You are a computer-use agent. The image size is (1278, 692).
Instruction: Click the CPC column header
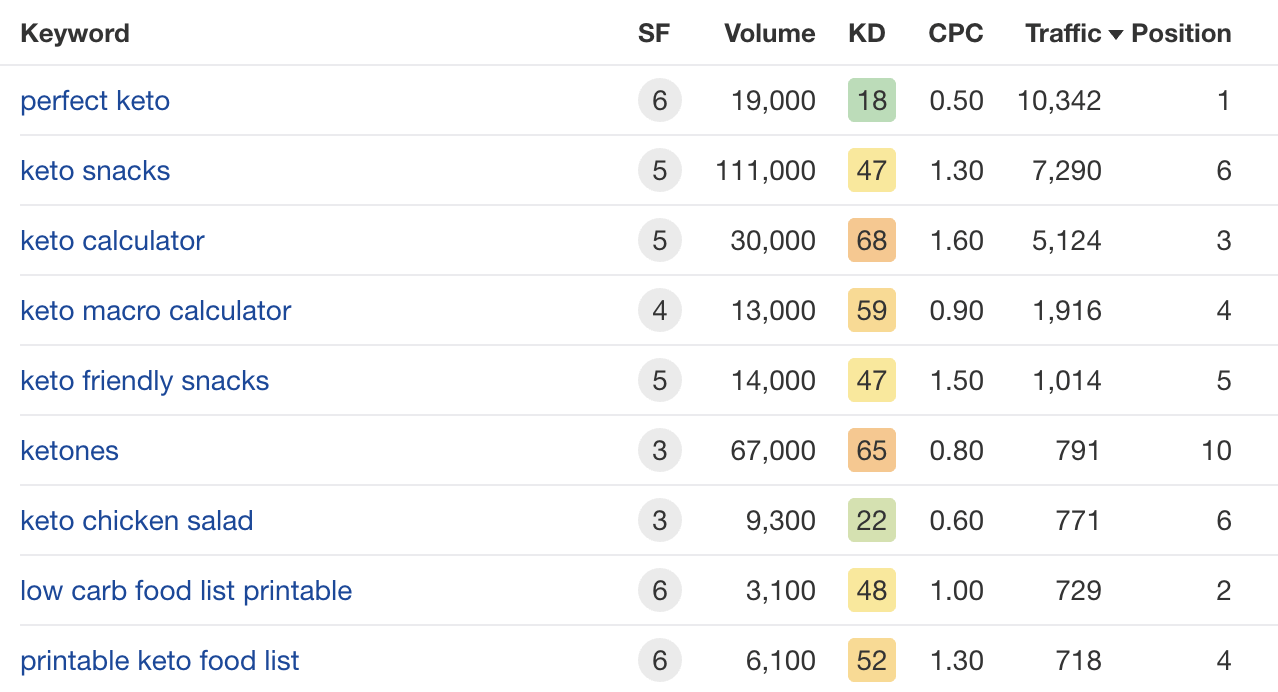pos(955,34)
